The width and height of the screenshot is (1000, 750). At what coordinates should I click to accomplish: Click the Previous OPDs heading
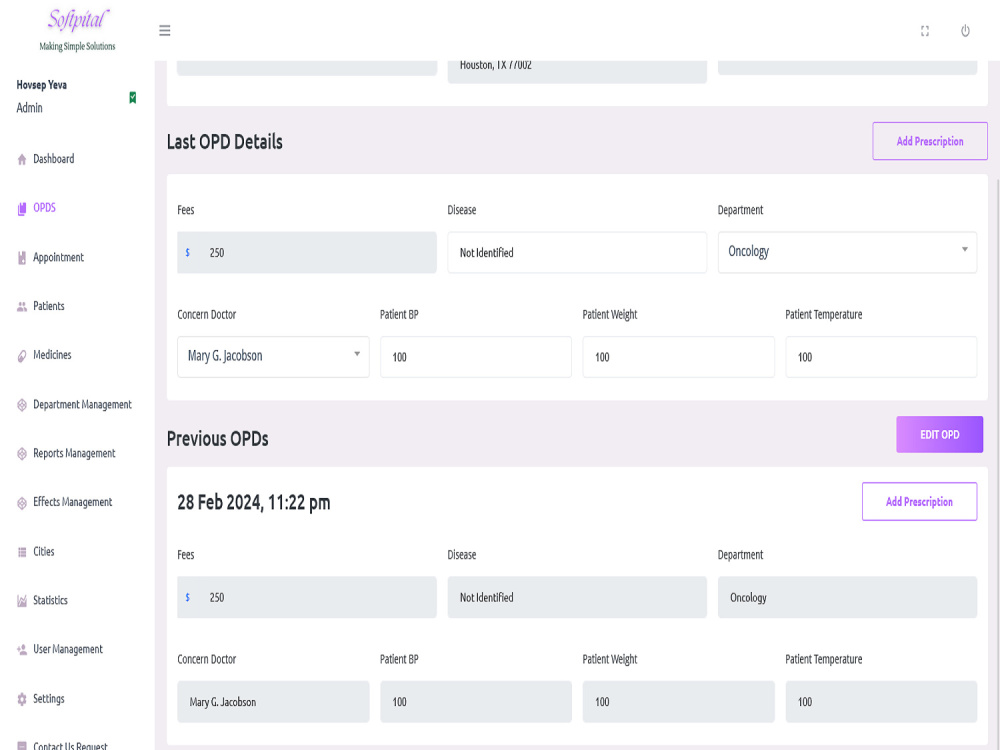tap(217, 439)
